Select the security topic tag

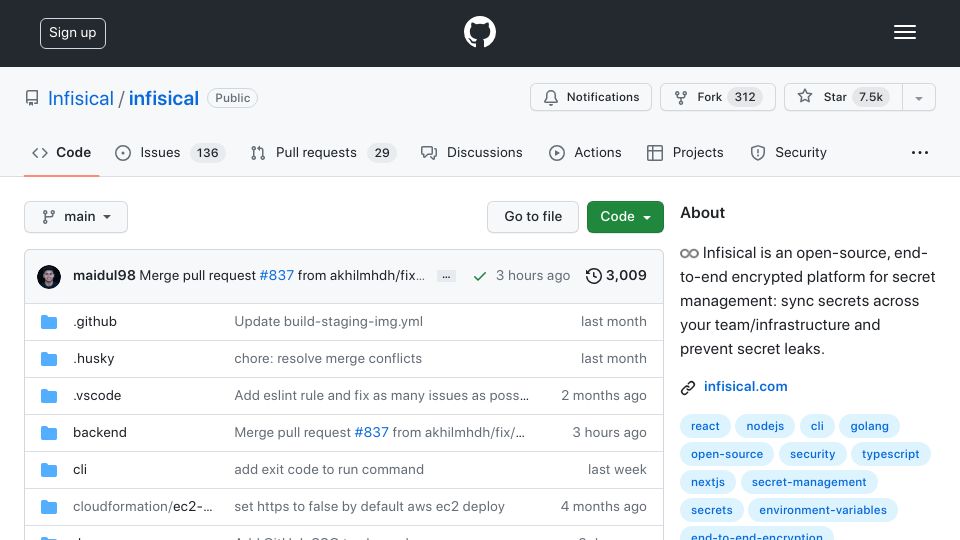[x=812, y=454]
